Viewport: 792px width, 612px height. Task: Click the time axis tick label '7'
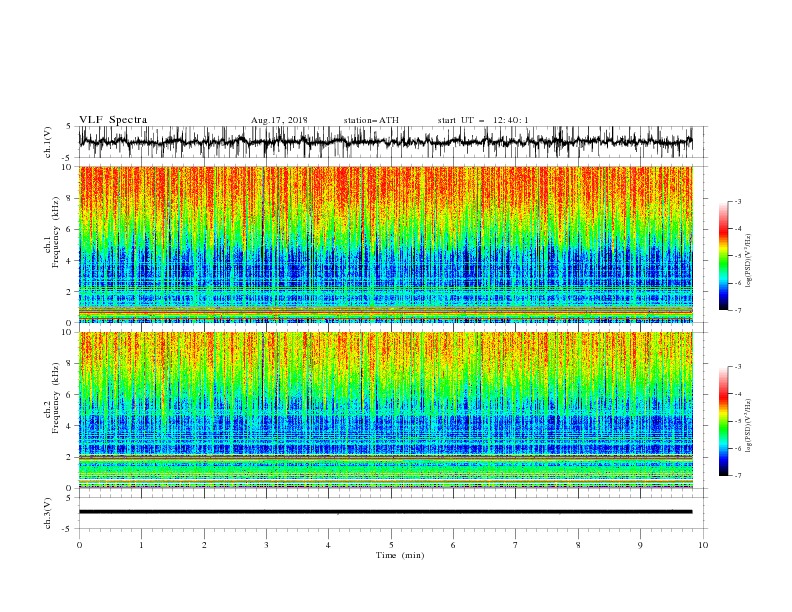pos(516,545)
